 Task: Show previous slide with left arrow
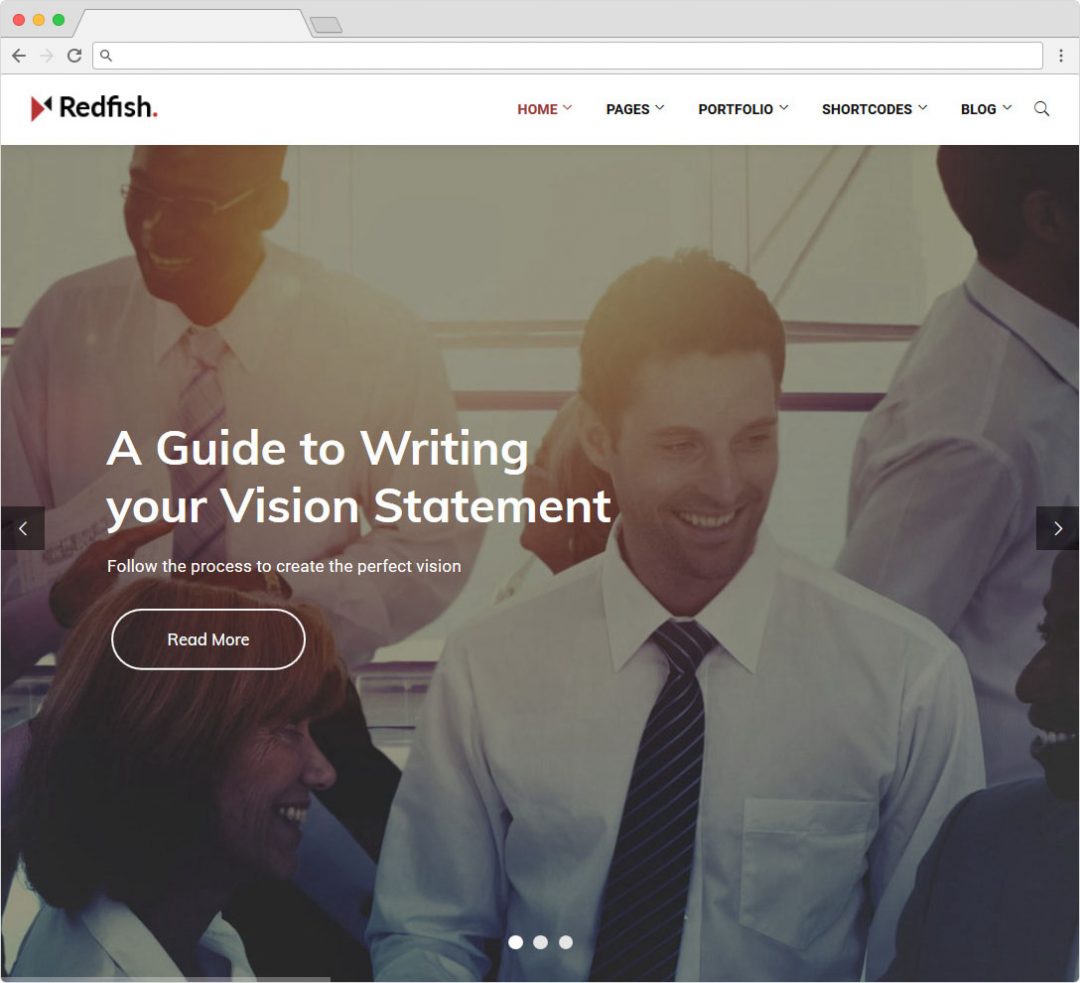pos(23,528)
